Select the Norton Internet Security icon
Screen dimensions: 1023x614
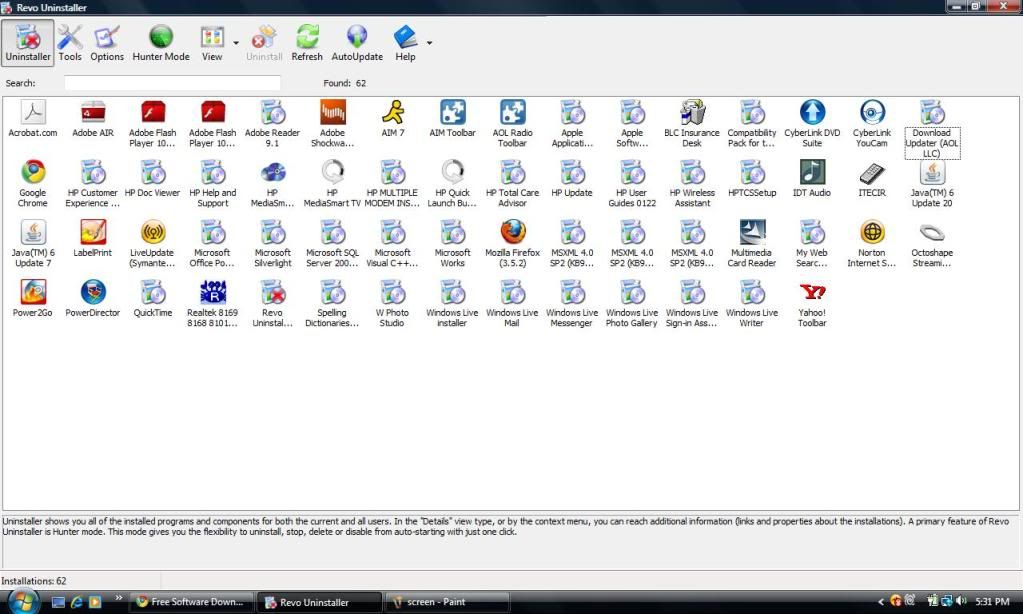click(872, 232)
